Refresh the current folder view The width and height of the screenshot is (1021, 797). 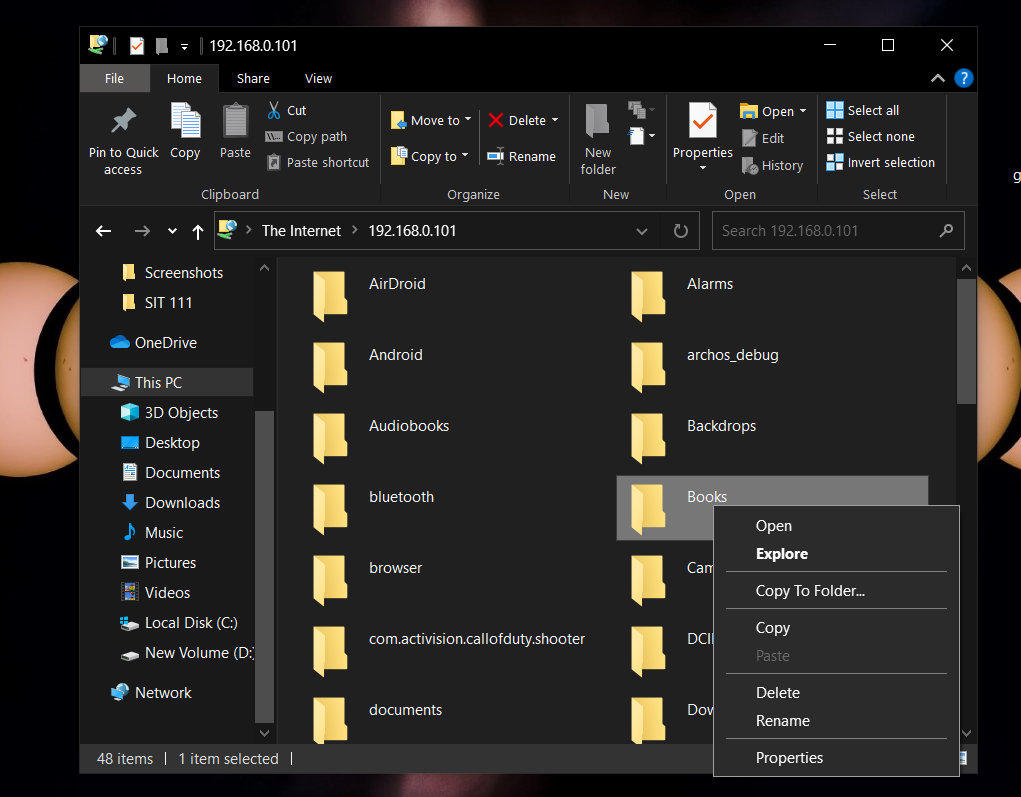[680, 231]
